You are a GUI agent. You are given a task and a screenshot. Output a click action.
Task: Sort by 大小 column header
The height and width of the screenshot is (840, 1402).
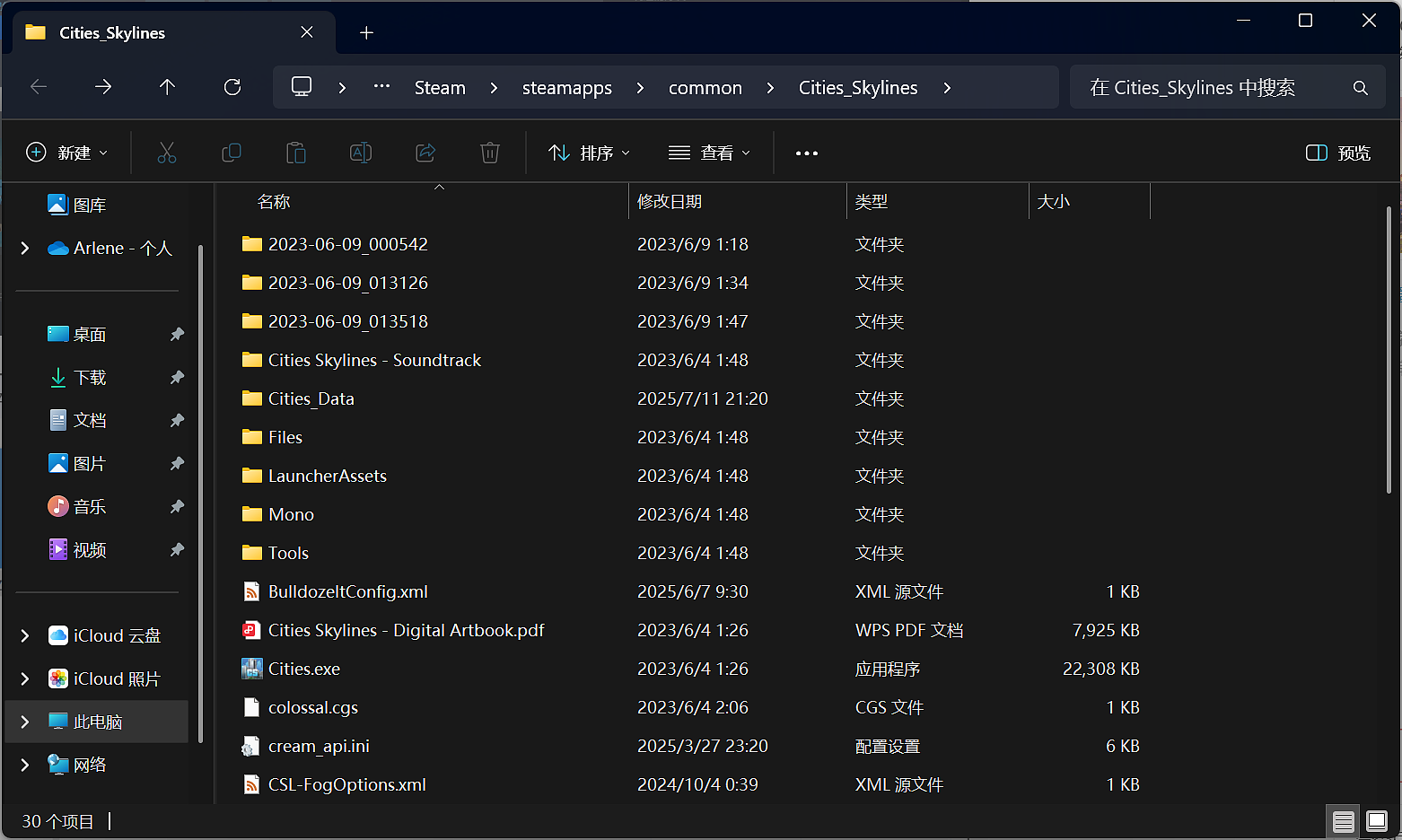click(1089, 202)
